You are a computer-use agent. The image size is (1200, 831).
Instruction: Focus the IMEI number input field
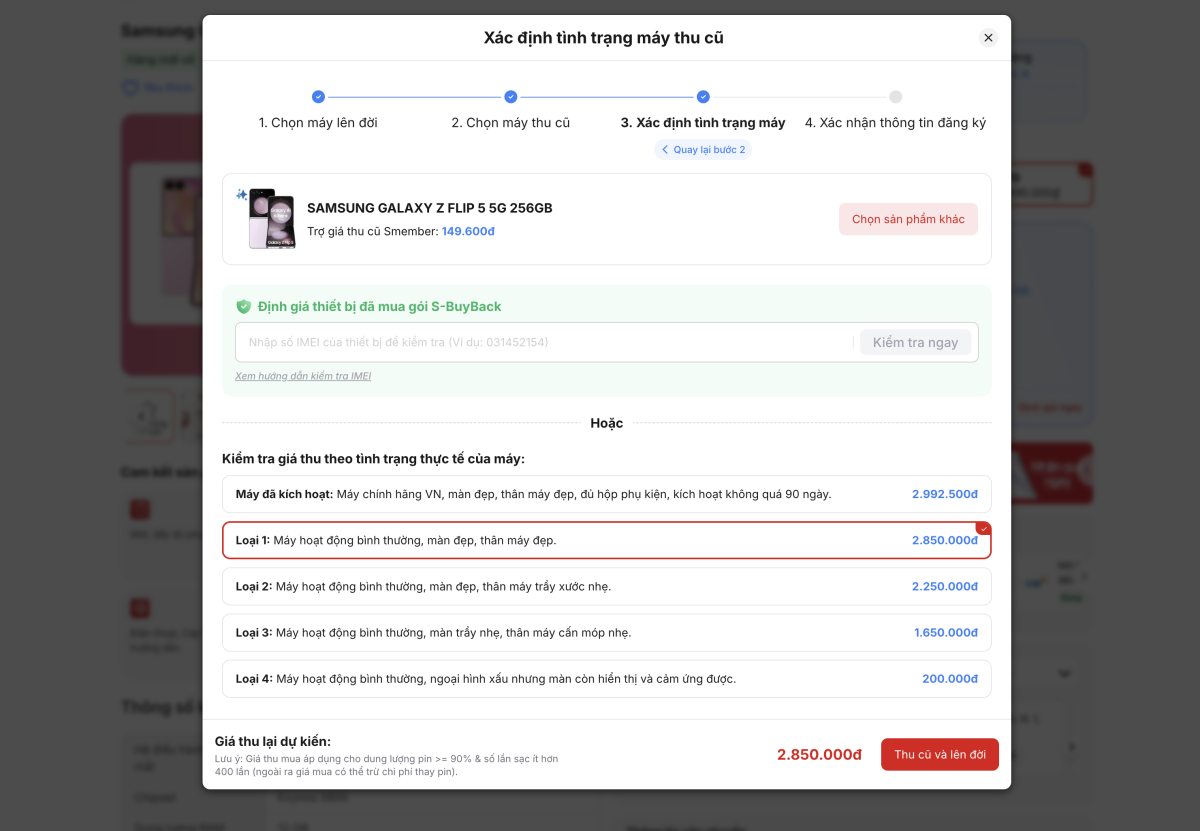click(x=545, y=342)
